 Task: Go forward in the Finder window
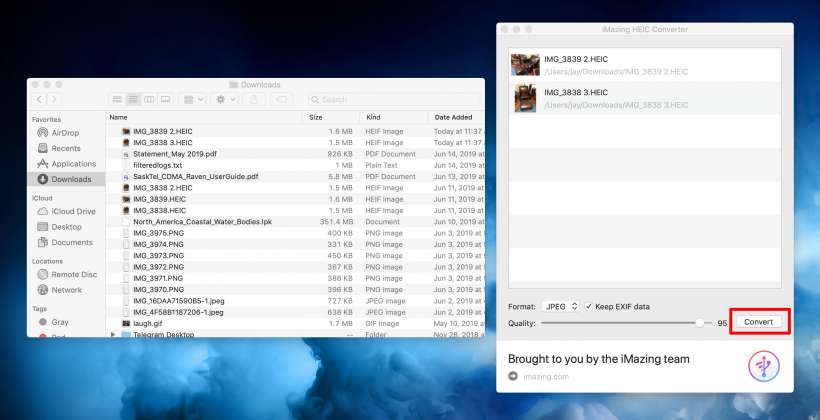pos(53,99)
